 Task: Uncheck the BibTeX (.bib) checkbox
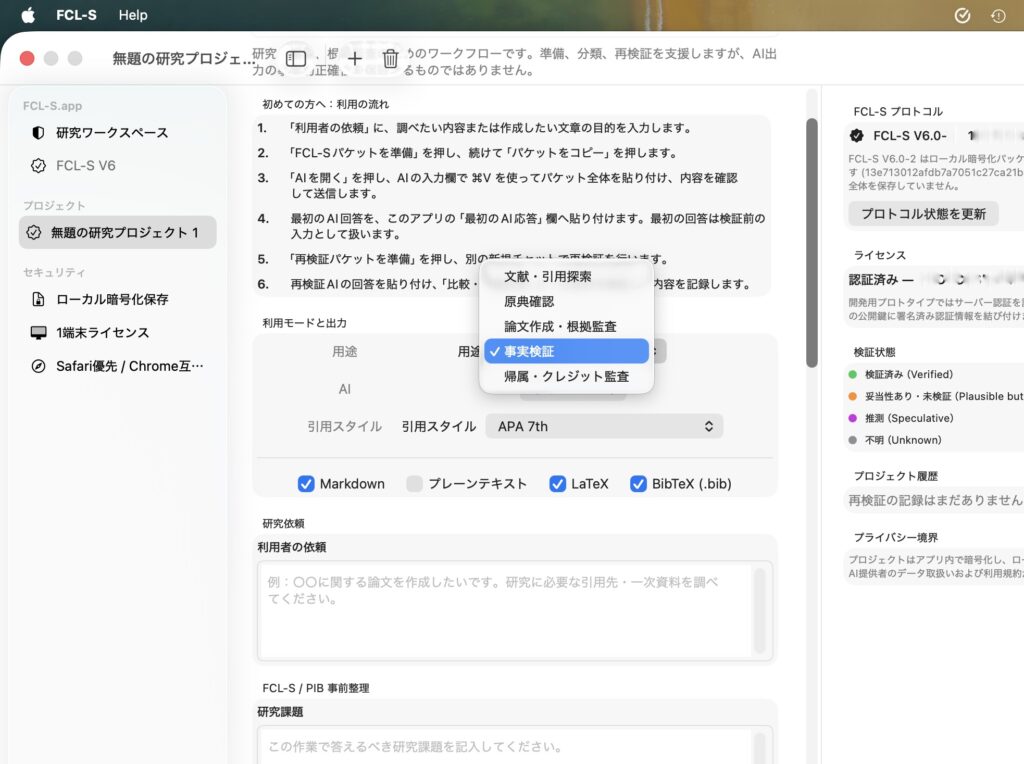(638, 484)
